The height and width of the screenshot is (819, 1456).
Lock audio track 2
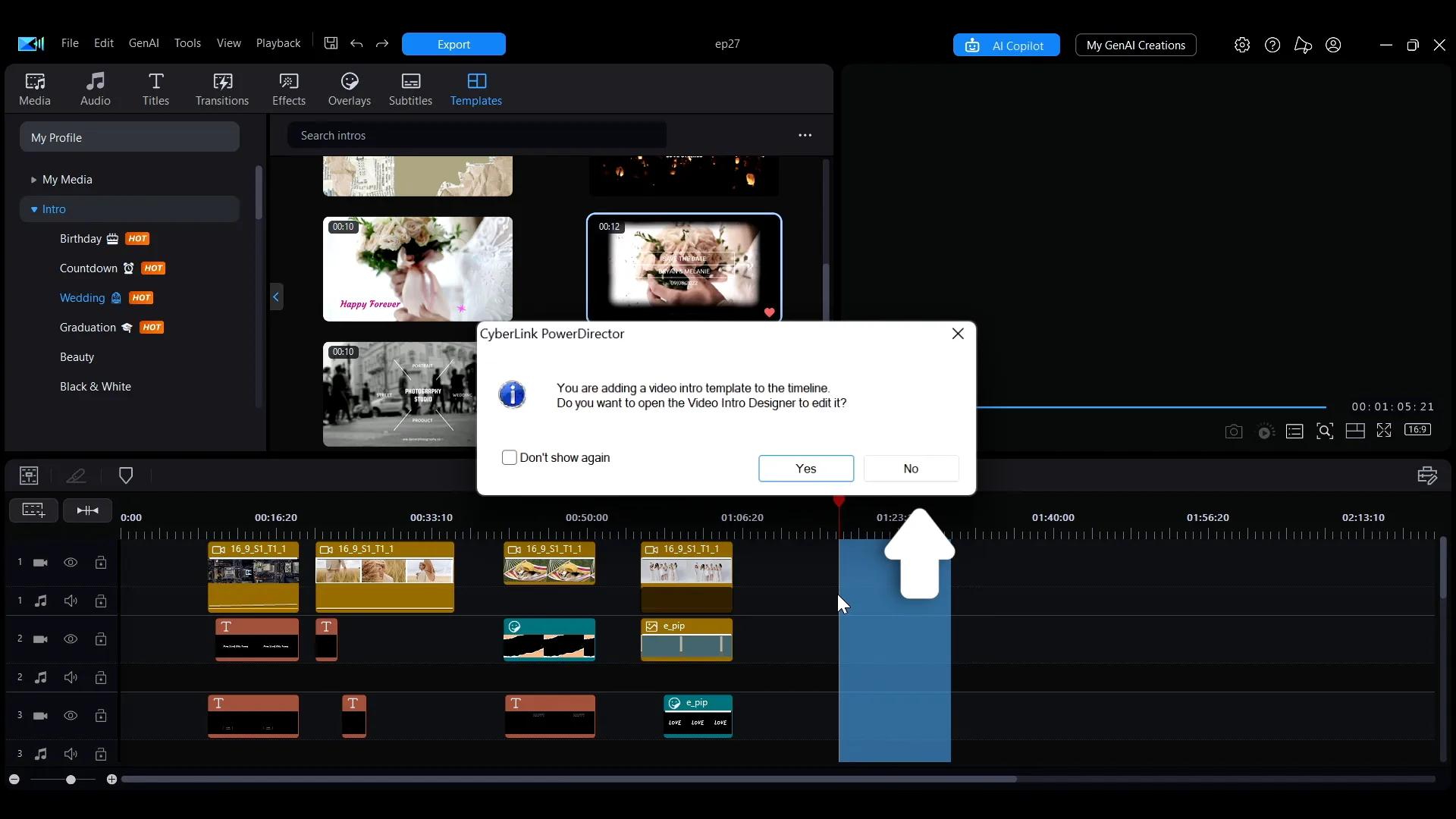coord(101,677)
